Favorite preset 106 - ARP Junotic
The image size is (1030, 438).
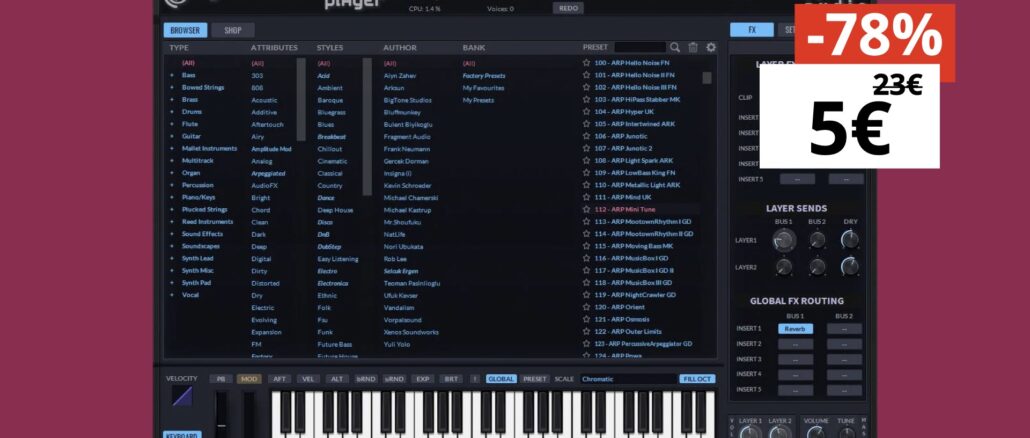[586, 136]
